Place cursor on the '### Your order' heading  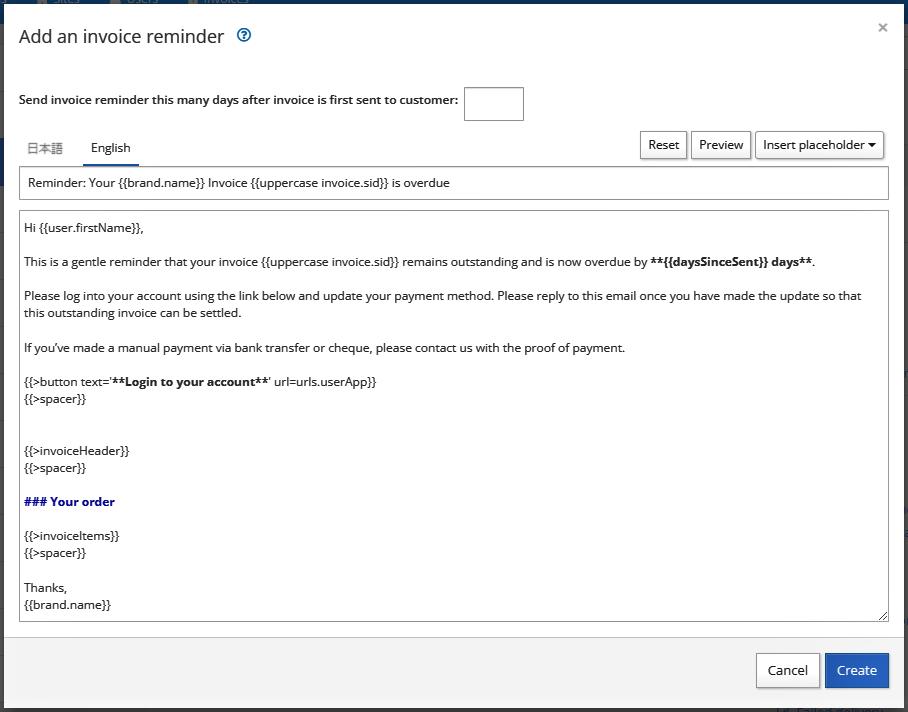pos(69,502)
